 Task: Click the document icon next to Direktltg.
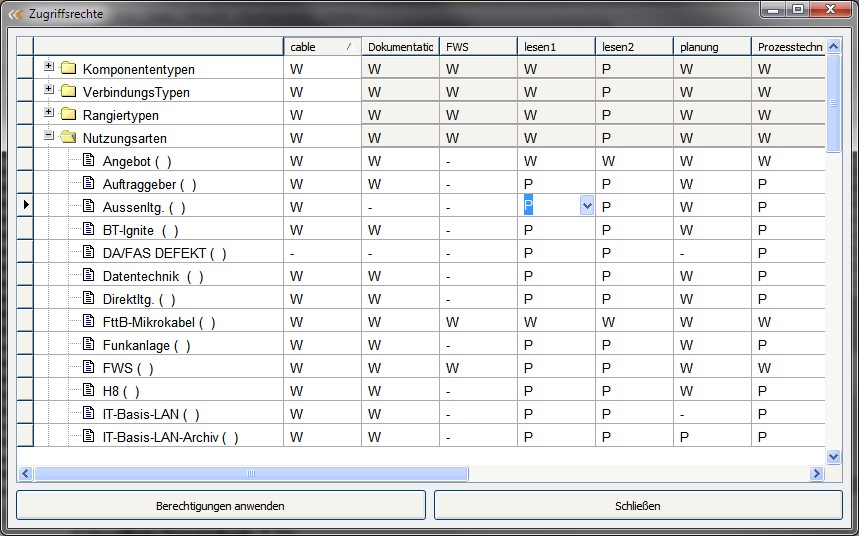(88, 298)
